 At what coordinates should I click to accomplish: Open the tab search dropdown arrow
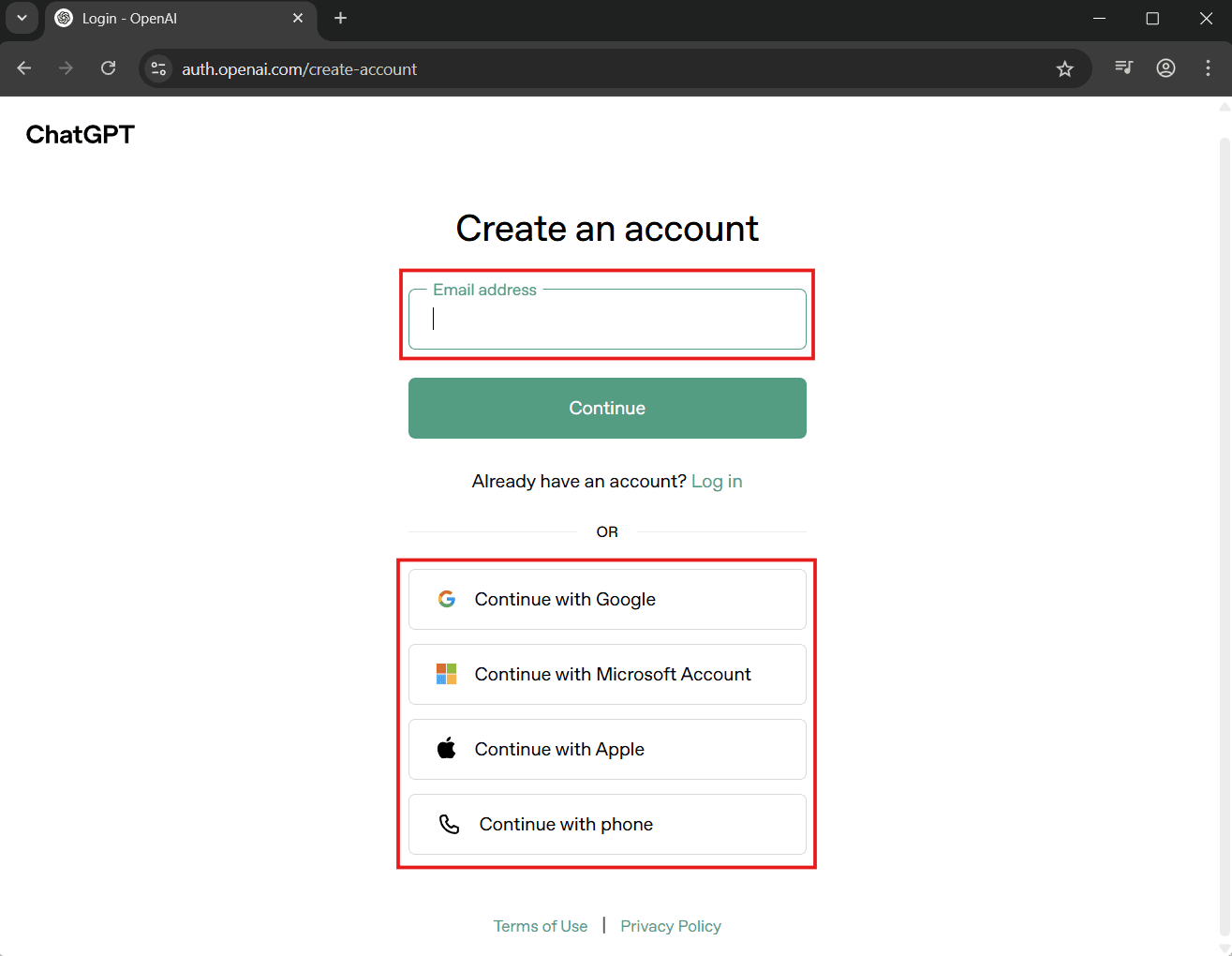coord(22,18)
